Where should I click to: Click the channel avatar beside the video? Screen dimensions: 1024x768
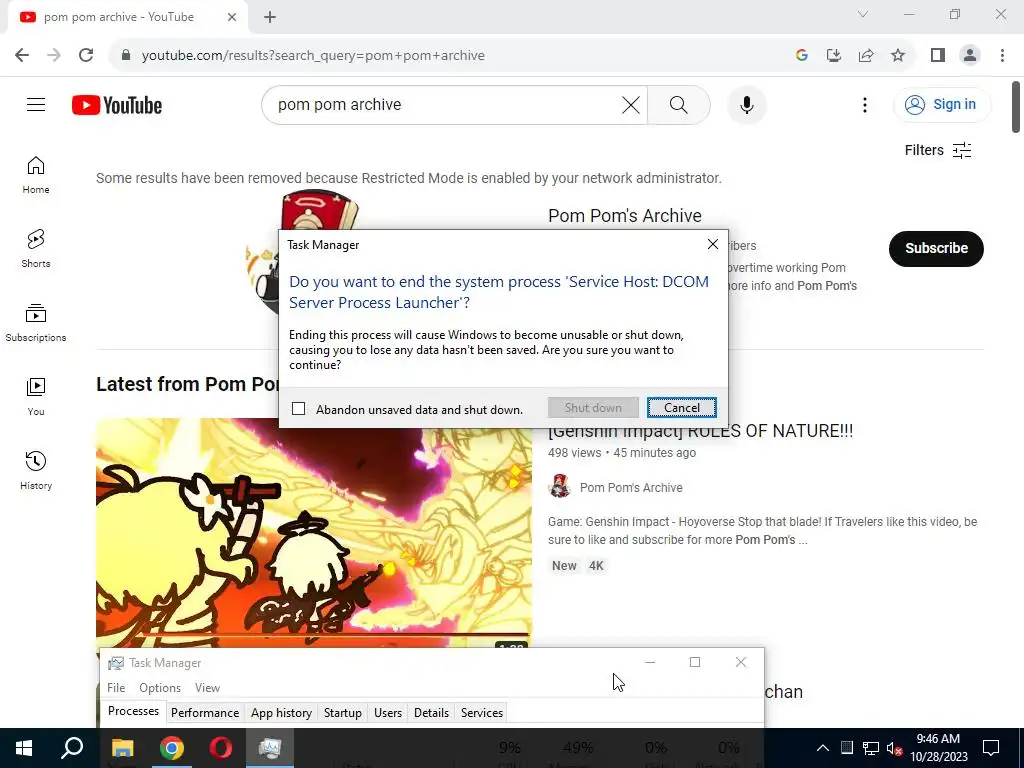(x=560, y=487)
